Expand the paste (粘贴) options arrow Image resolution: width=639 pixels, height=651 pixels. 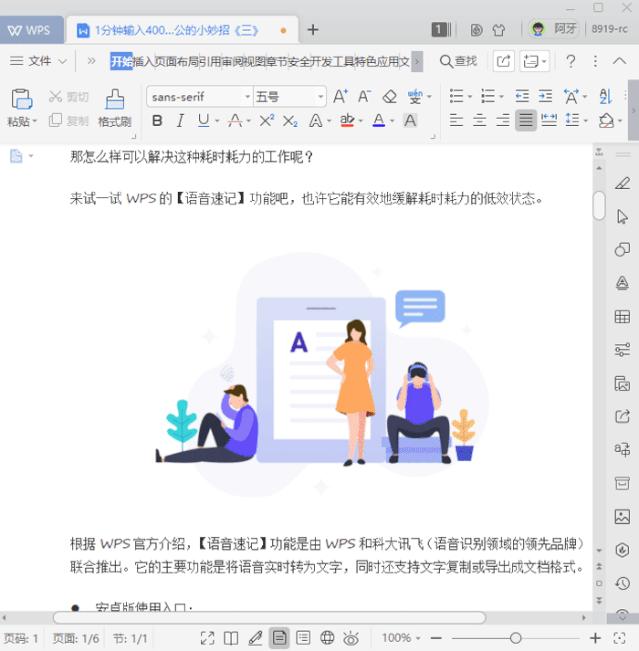34,121
